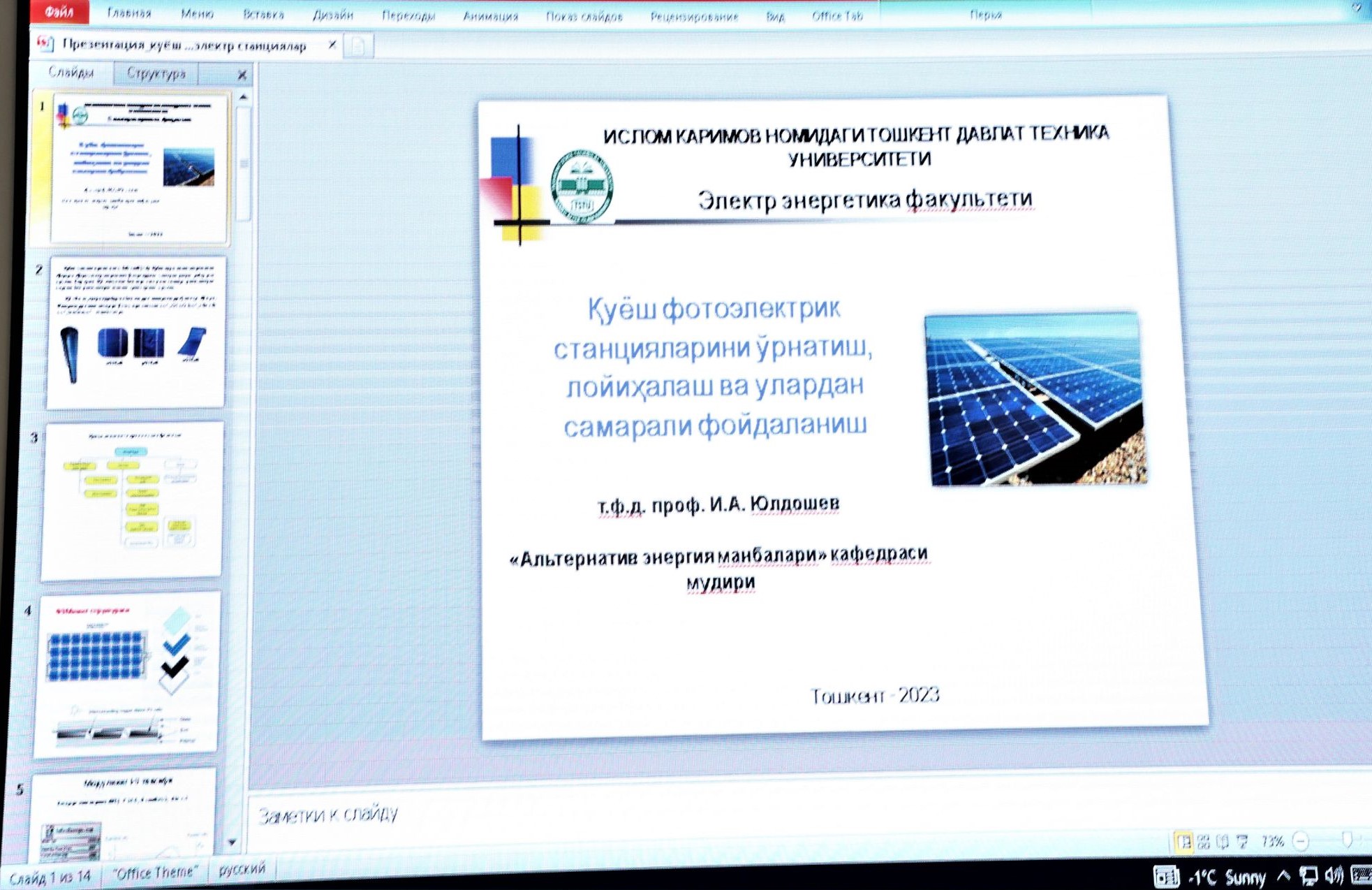Screen dimensions: 1372x890
Task: Switch to the Главная ribbon tab
Action: click(130, 13)
